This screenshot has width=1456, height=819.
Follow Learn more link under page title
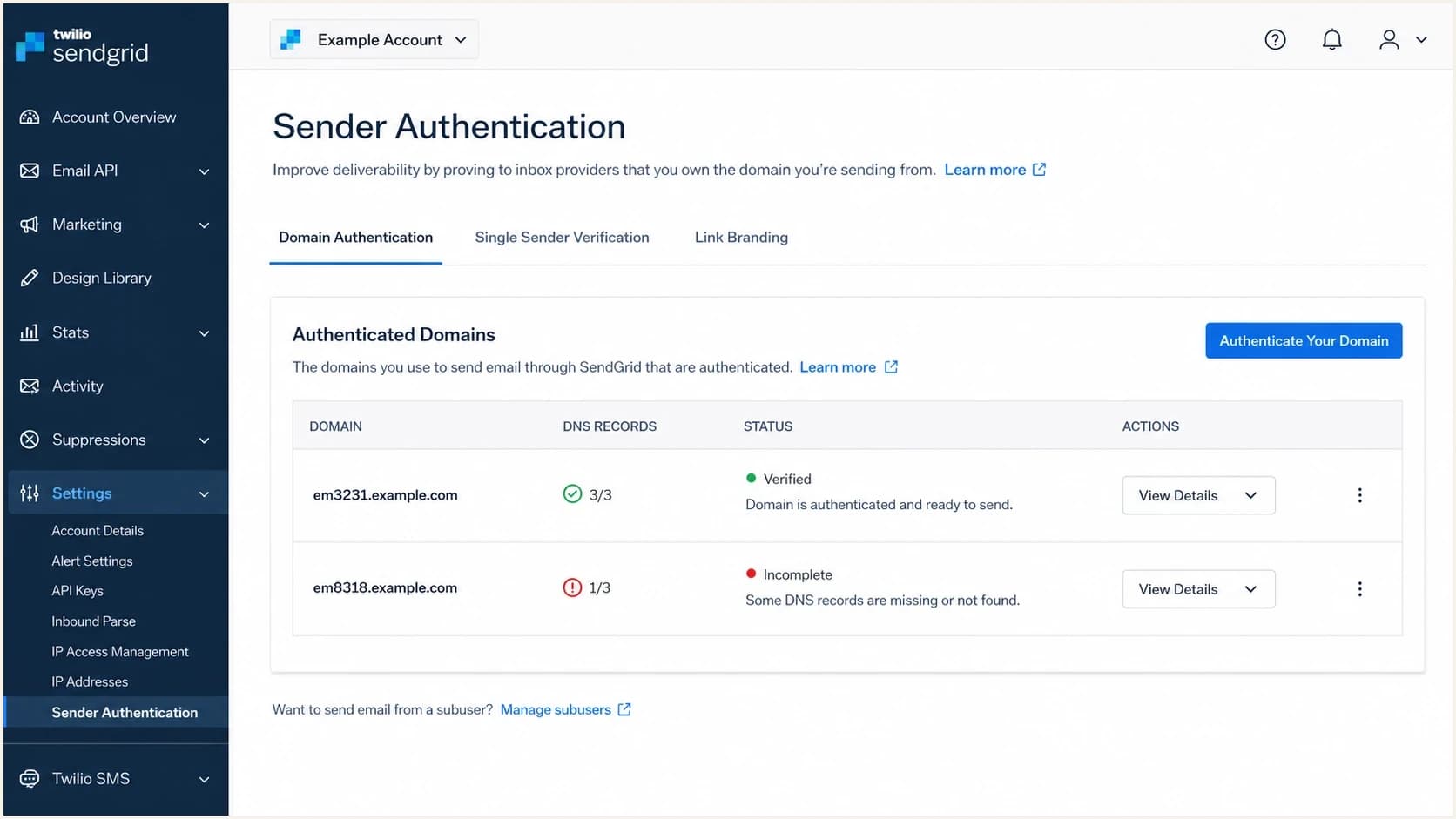(985, 170)
